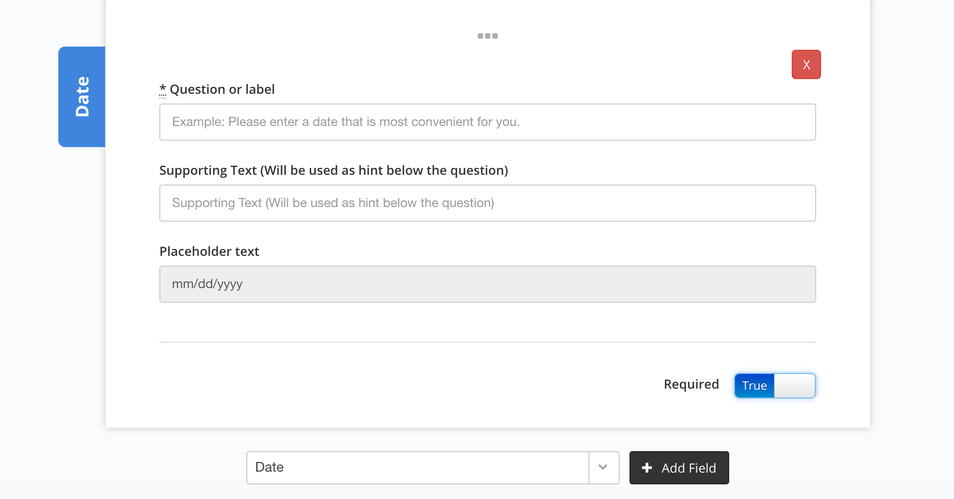Click the plus icon on Add Field
This screenshot has width=954, height=499.
point(647,467)
